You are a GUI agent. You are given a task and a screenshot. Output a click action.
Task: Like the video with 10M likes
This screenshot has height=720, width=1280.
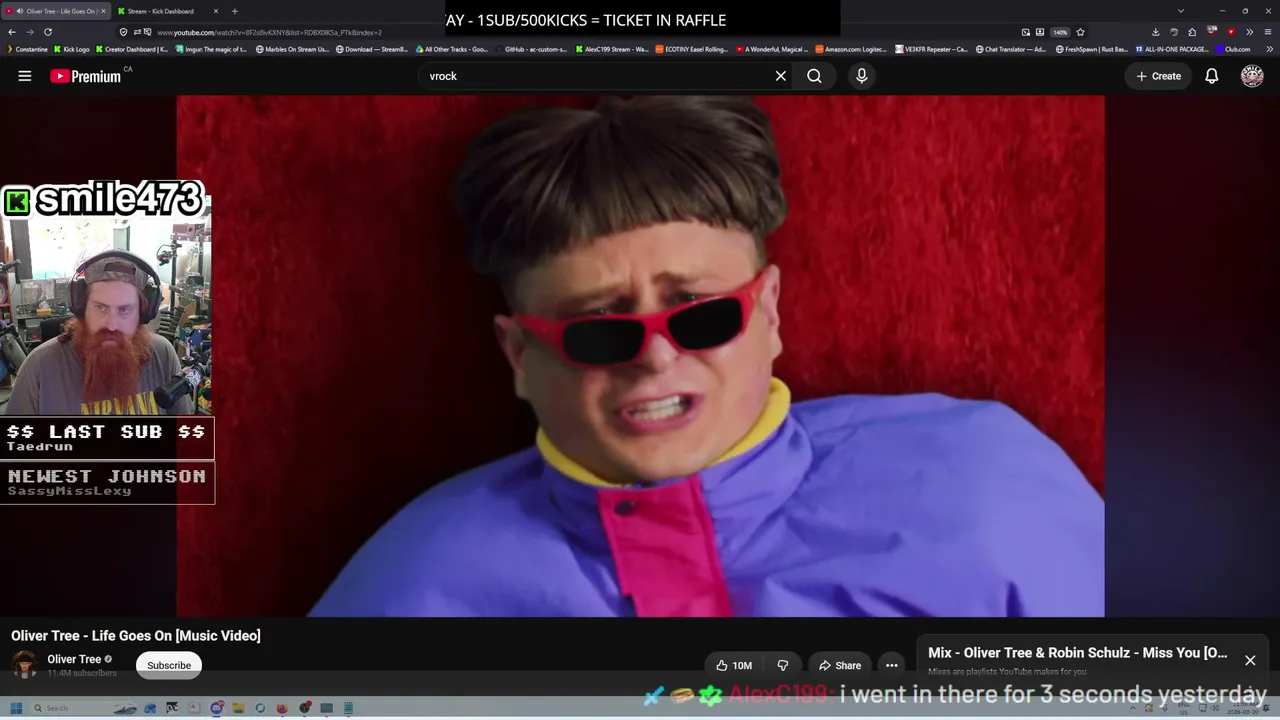pyautogui.click(x=734, y=665)
